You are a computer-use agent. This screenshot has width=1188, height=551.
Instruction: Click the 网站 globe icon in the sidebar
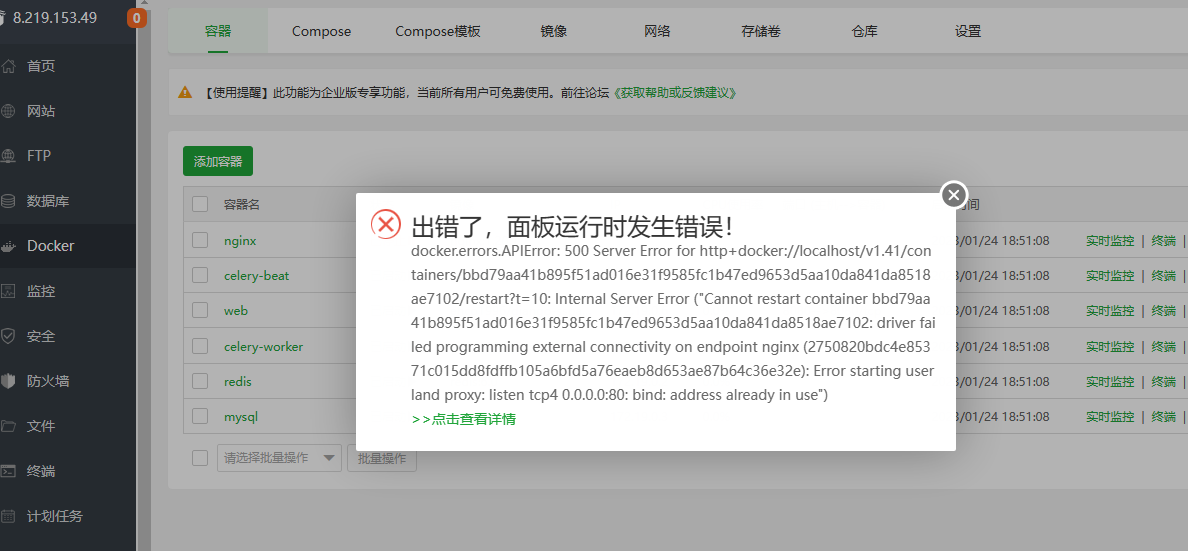[8, 111]
